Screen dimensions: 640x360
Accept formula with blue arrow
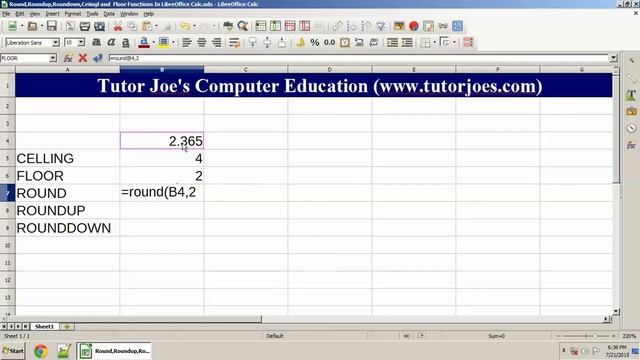click(x=98, y=58)
